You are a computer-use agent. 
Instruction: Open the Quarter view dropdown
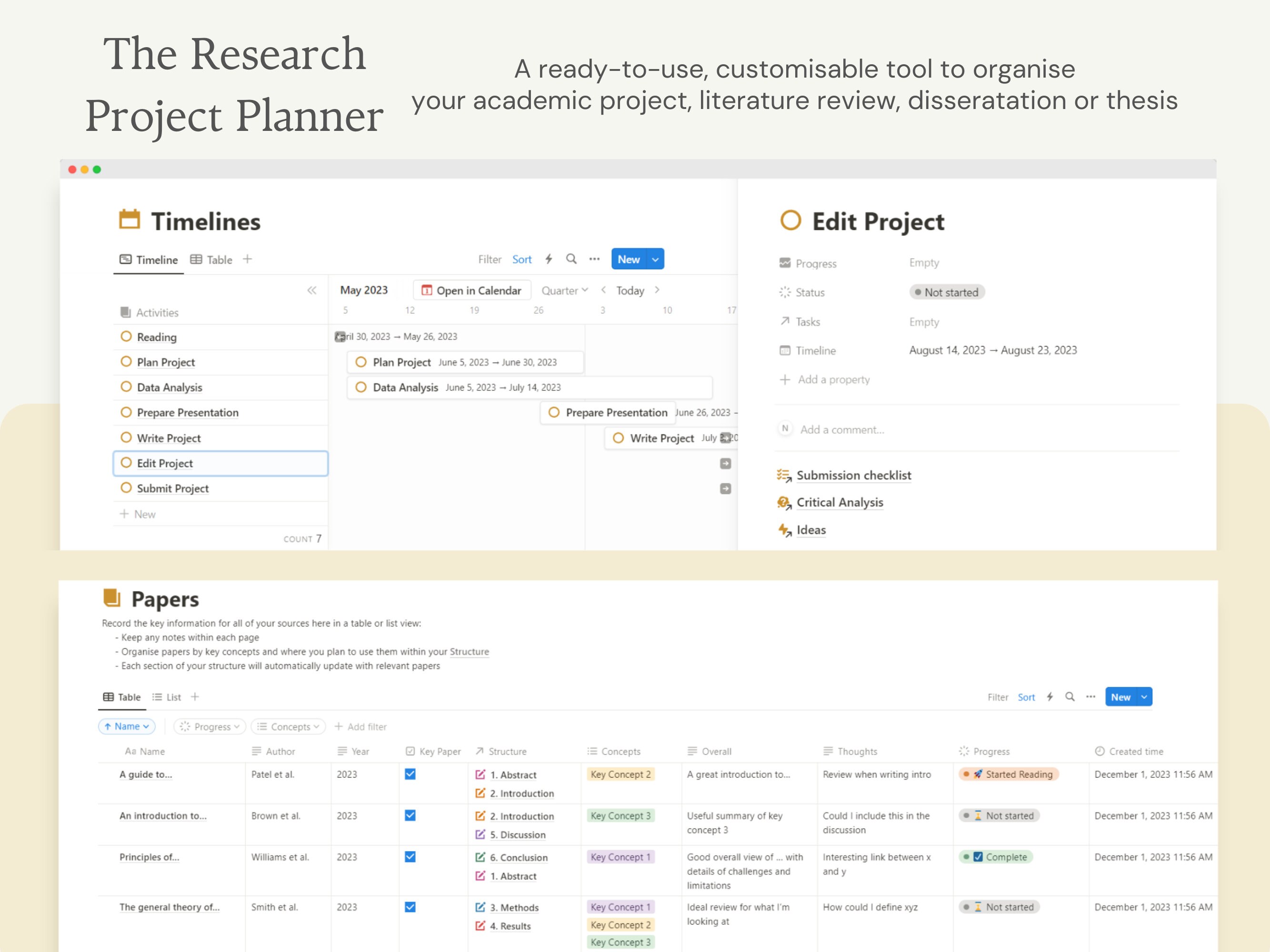565,290
